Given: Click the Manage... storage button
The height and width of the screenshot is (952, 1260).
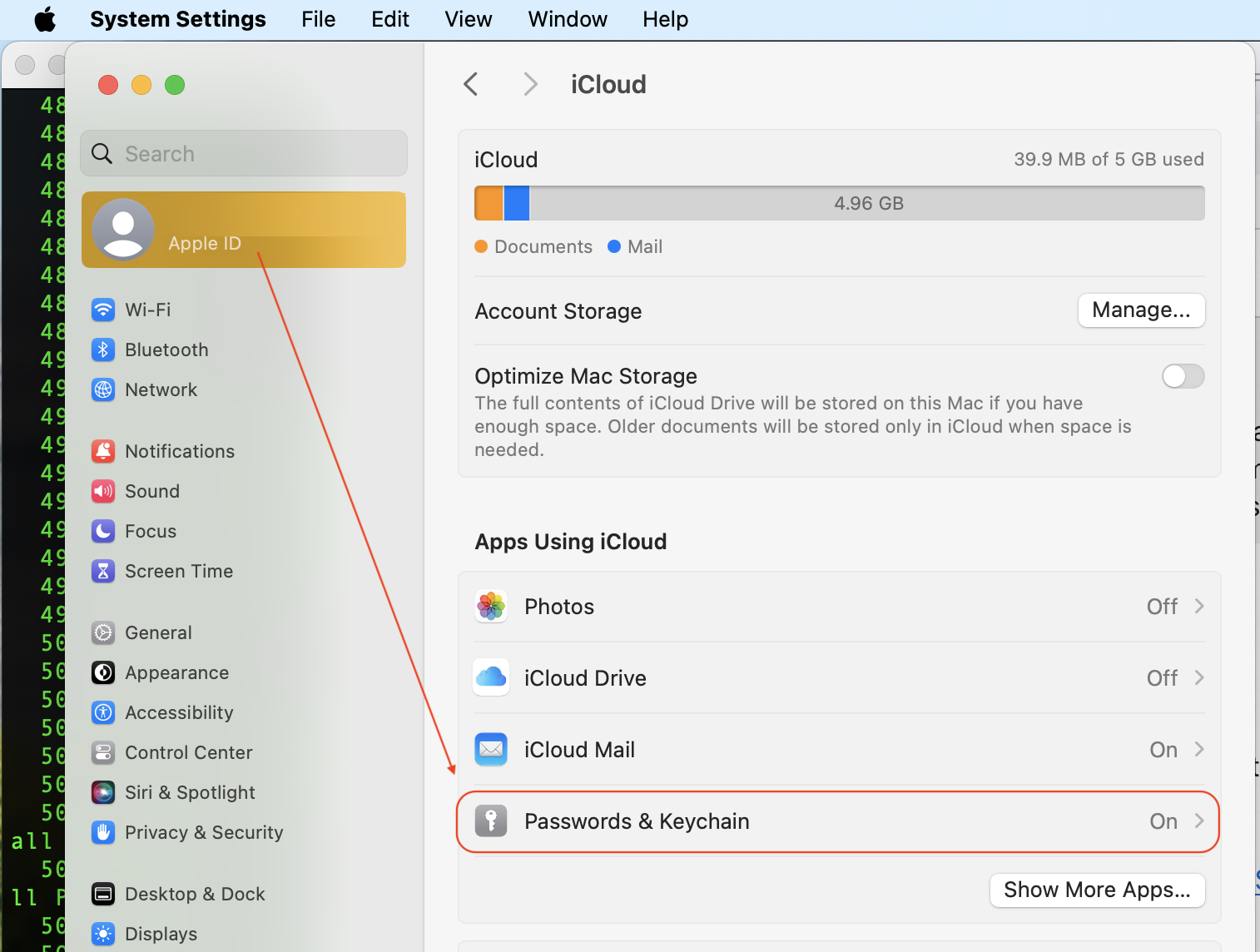Looking at the screenshot, I should pyautogui.click(x=1141, y=310).
